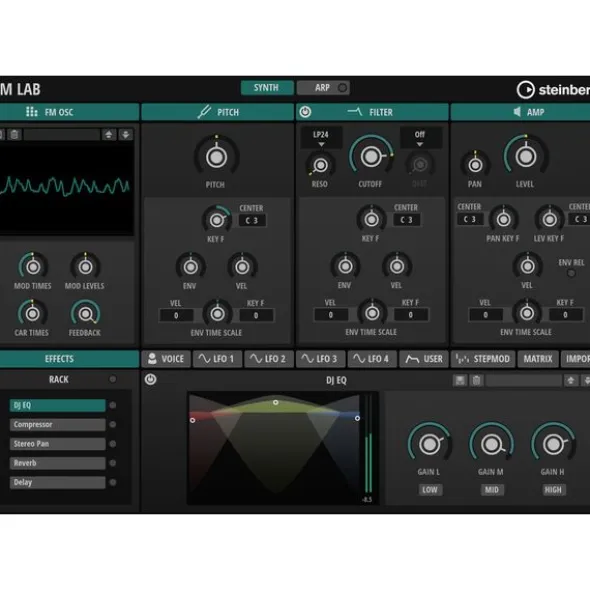Click the FM OSC grid icon
The width and height of the screenshot is (590, 591).
[x=32, y=112]
